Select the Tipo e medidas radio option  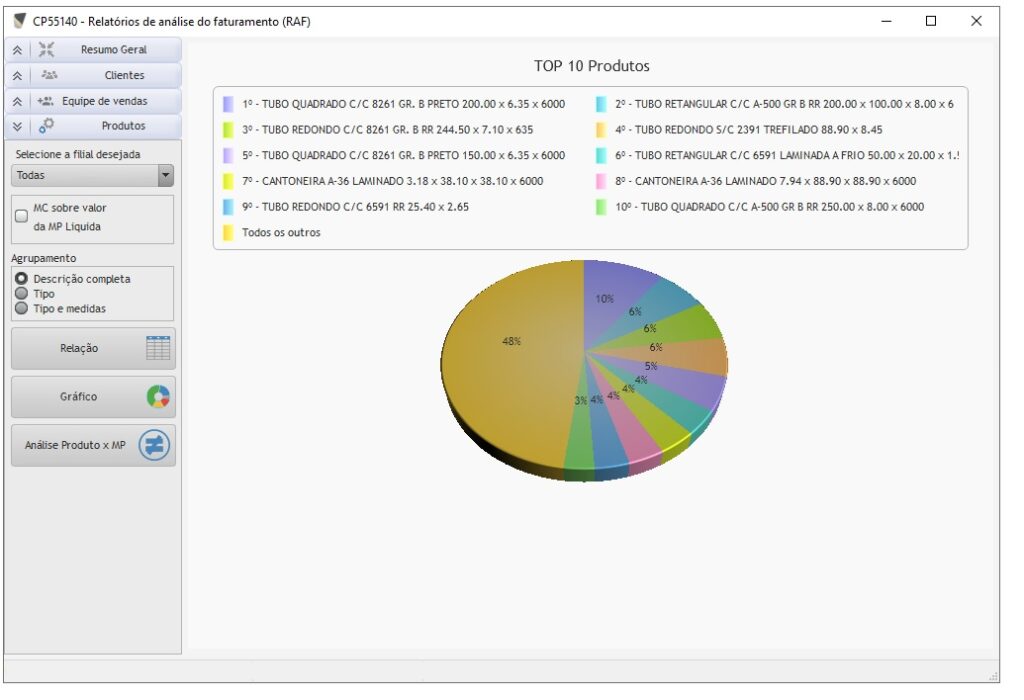tap(21, 309)
